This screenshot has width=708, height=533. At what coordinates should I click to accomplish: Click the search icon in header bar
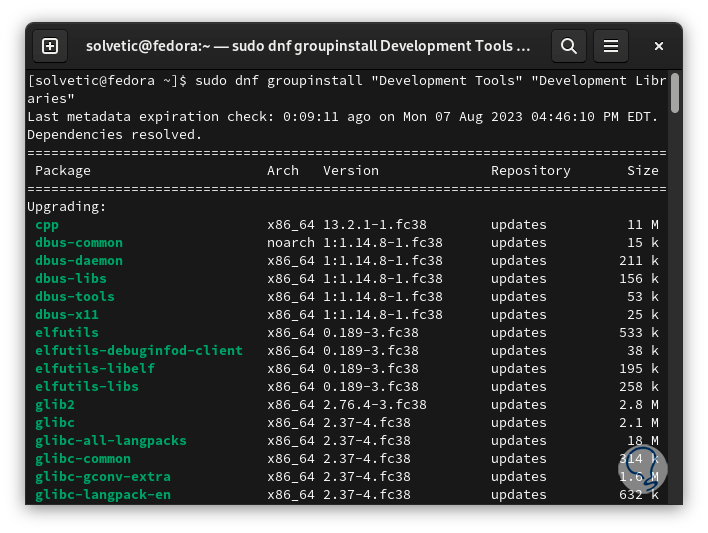coord(568,46)
